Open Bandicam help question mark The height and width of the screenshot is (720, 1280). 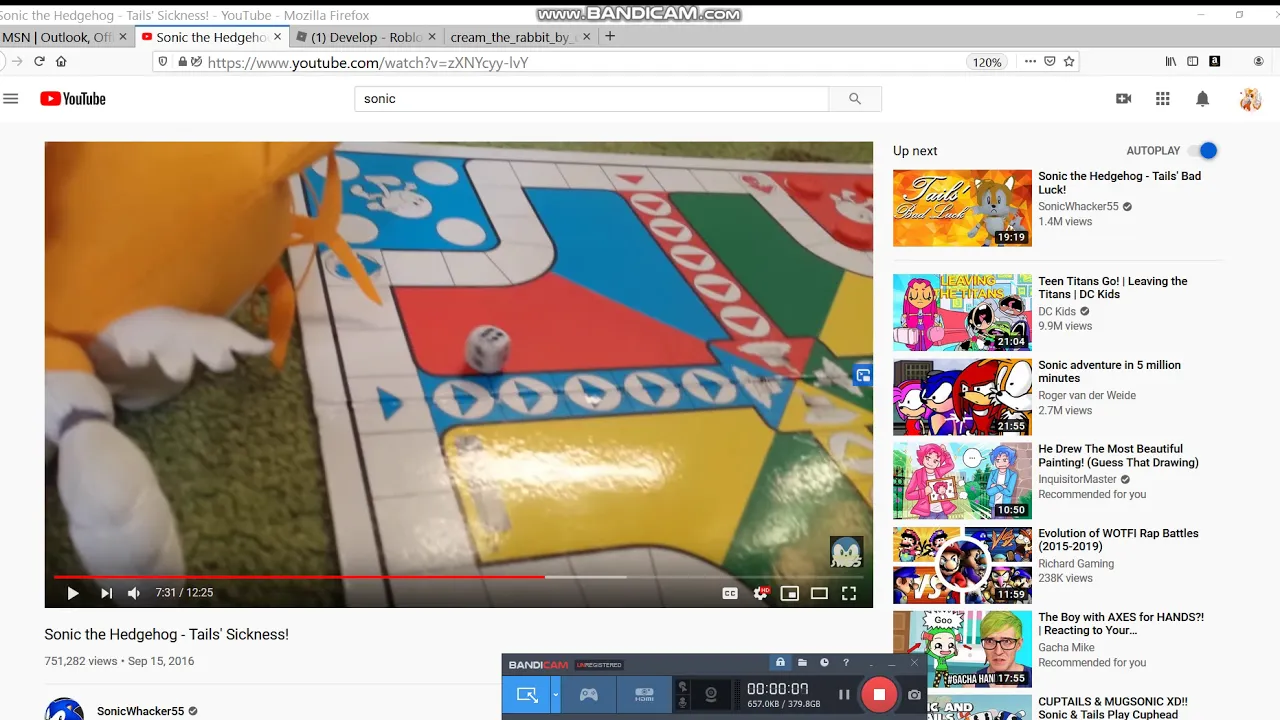coord(846,663)
